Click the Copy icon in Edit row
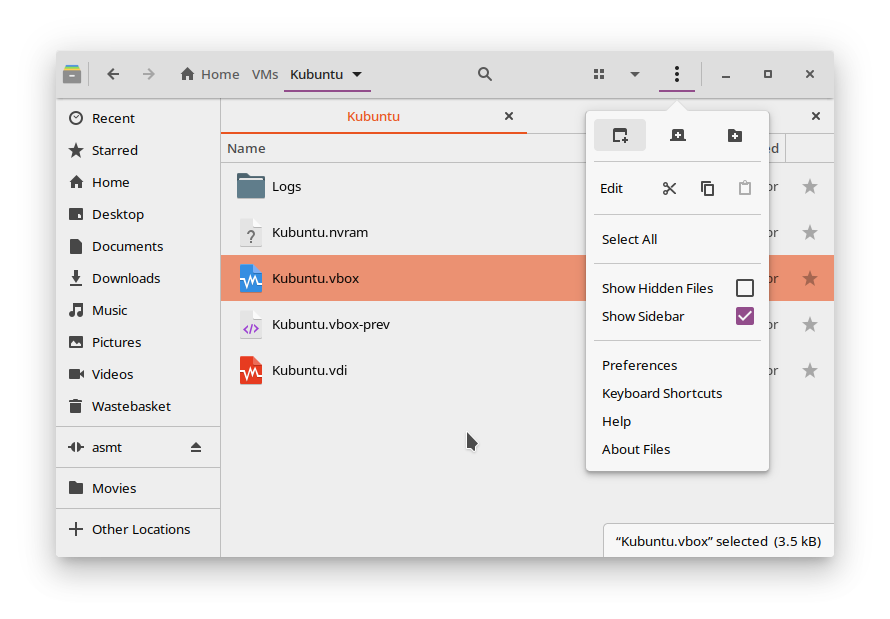The width and height of the screenshot is (890, 619). pos(707,188)
